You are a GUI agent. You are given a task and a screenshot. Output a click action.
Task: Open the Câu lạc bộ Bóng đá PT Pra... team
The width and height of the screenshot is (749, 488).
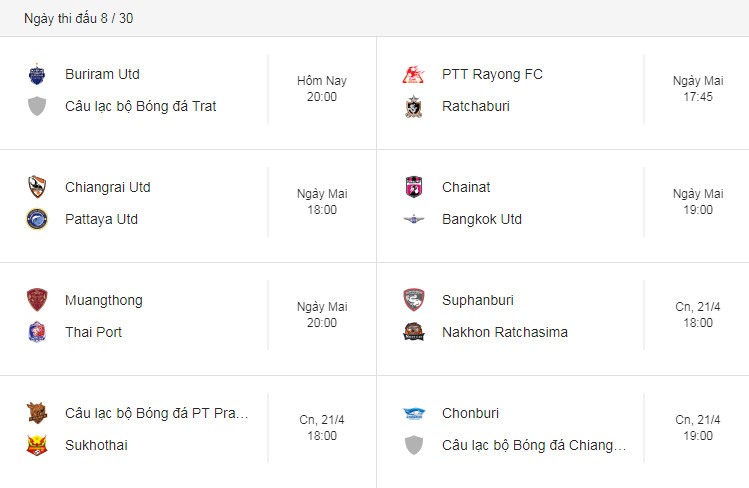157,413
